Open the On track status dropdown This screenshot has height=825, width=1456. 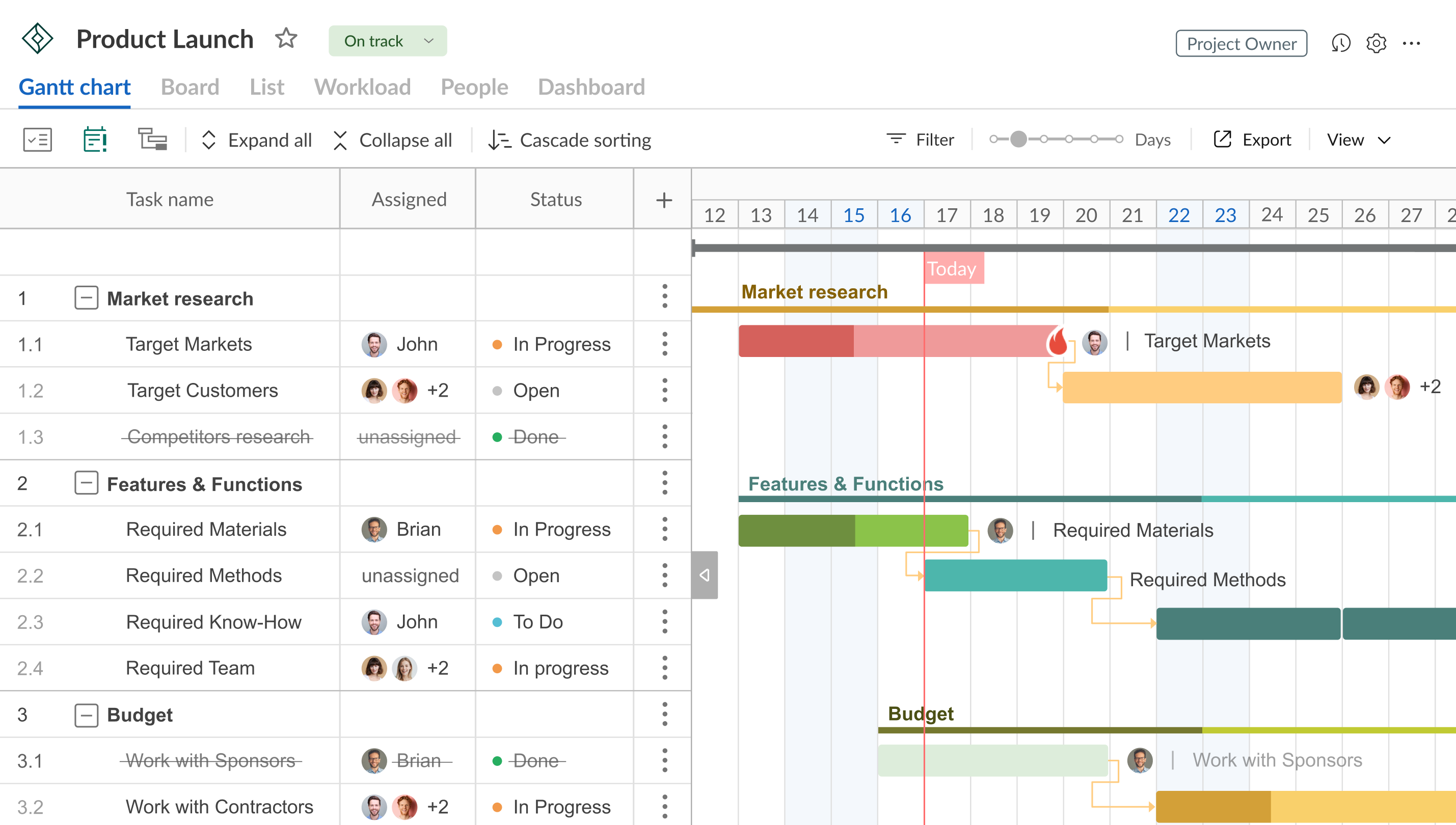click(388, 40)
